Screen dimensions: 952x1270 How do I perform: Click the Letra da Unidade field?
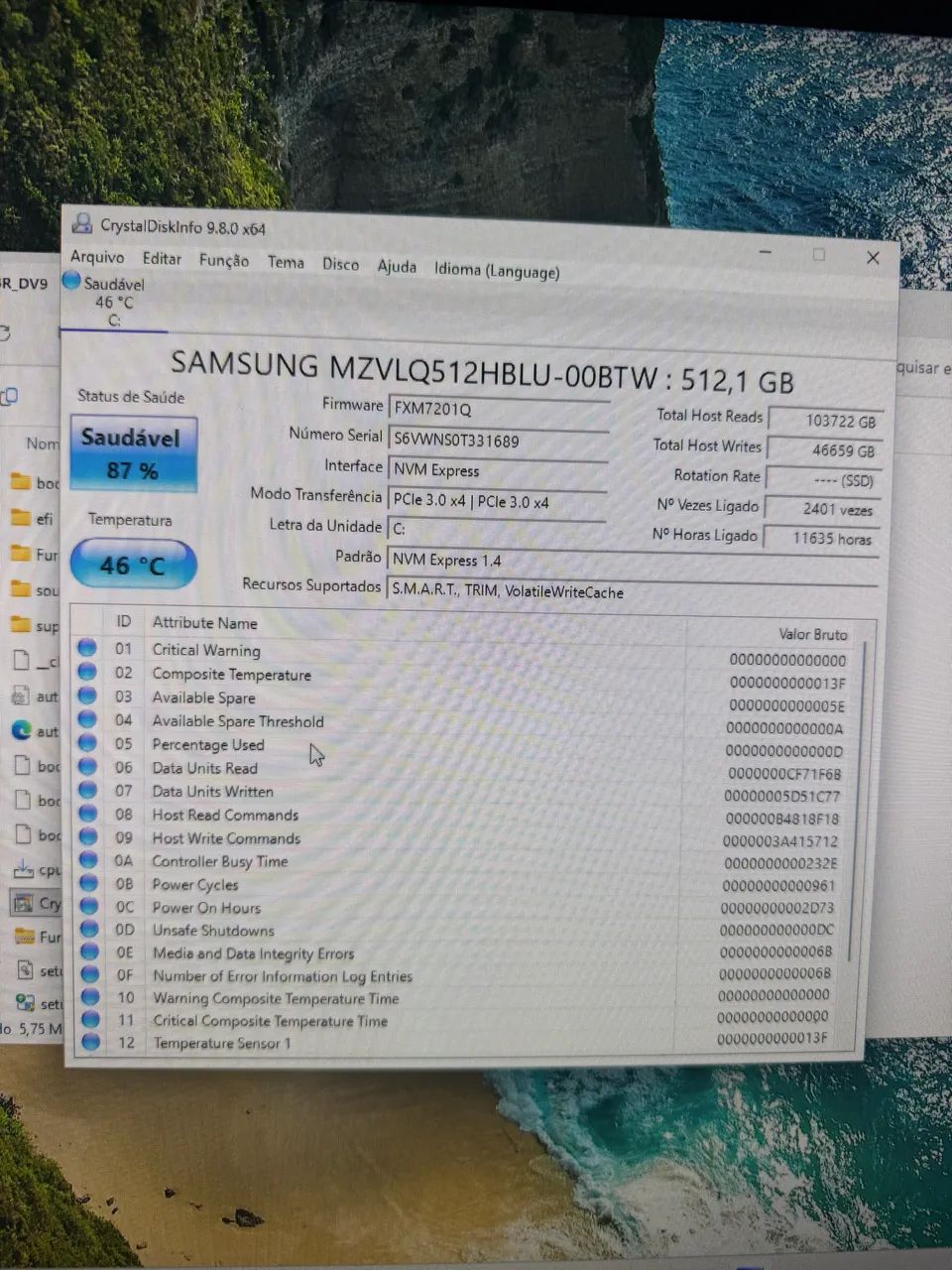click(x=498, y=529)
